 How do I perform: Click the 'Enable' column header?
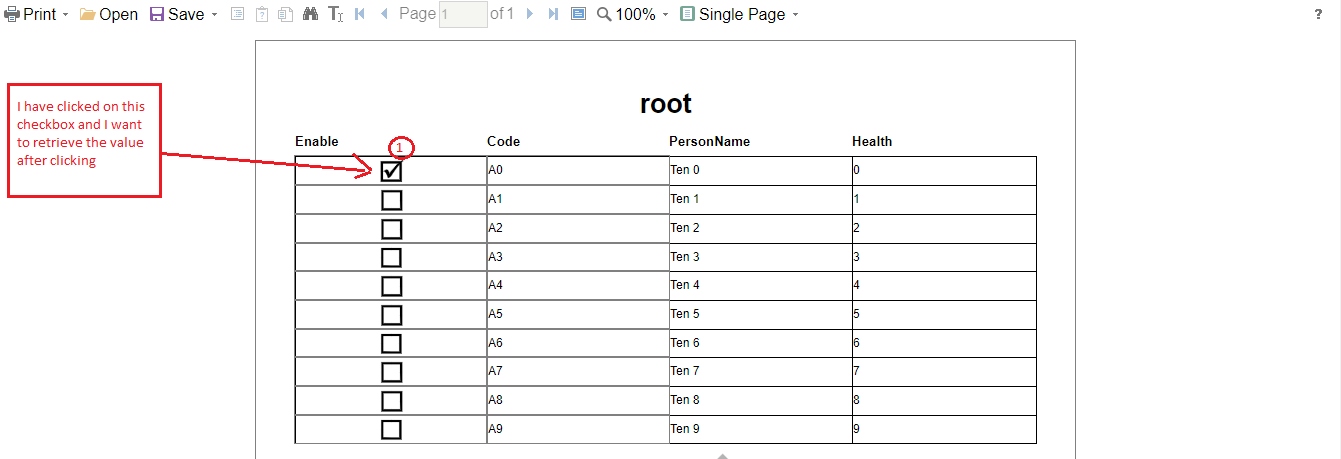[x=317, y=141]
